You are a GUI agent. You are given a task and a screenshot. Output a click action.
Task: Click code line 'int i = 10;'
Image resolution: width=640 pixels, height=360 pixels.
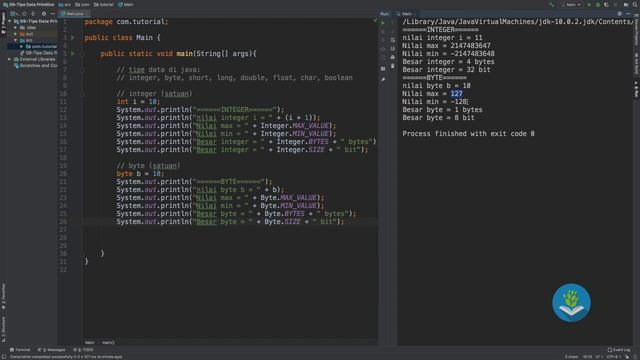(138, 102)
